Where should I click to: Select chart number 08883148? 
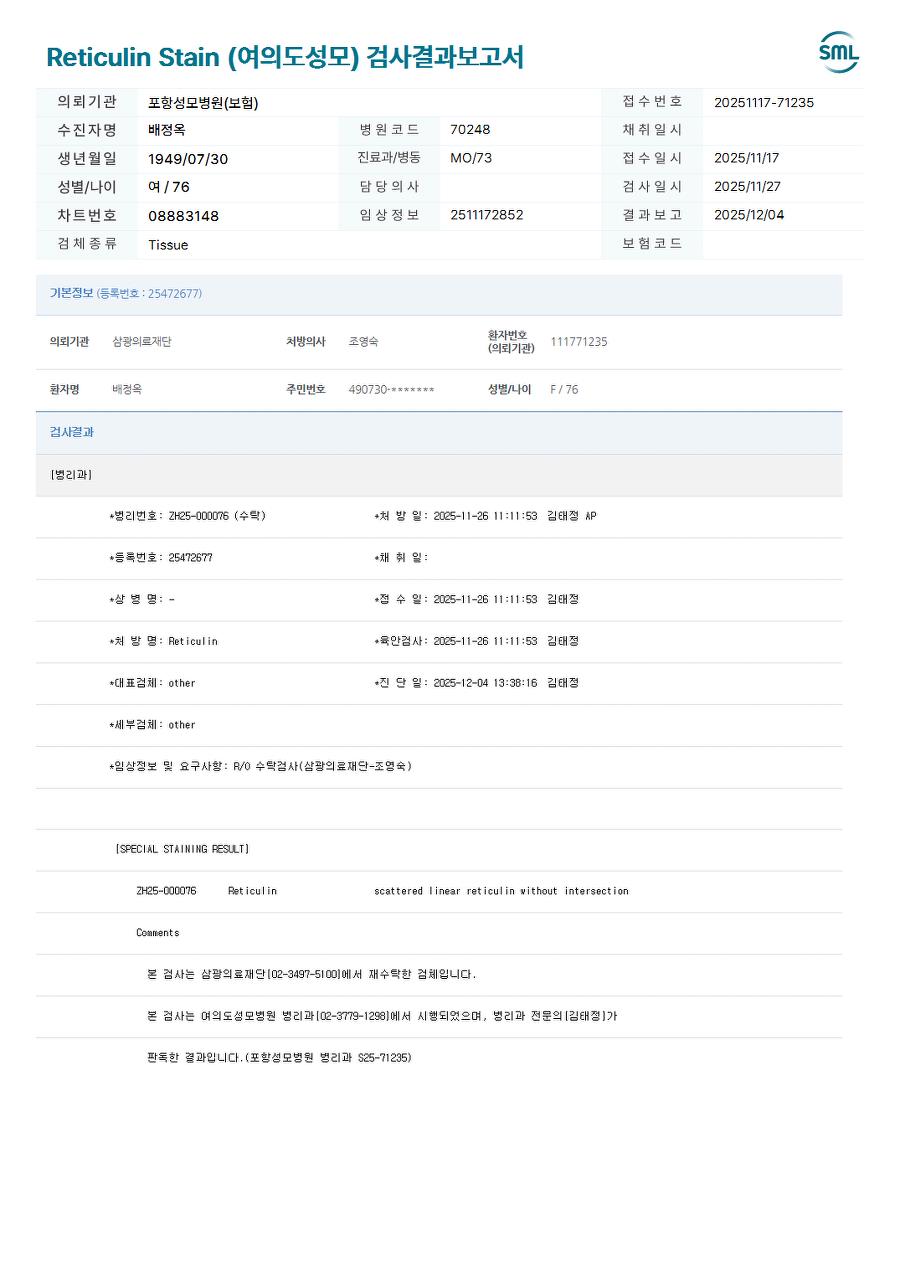pyautogui.click(x=183, y=216)
